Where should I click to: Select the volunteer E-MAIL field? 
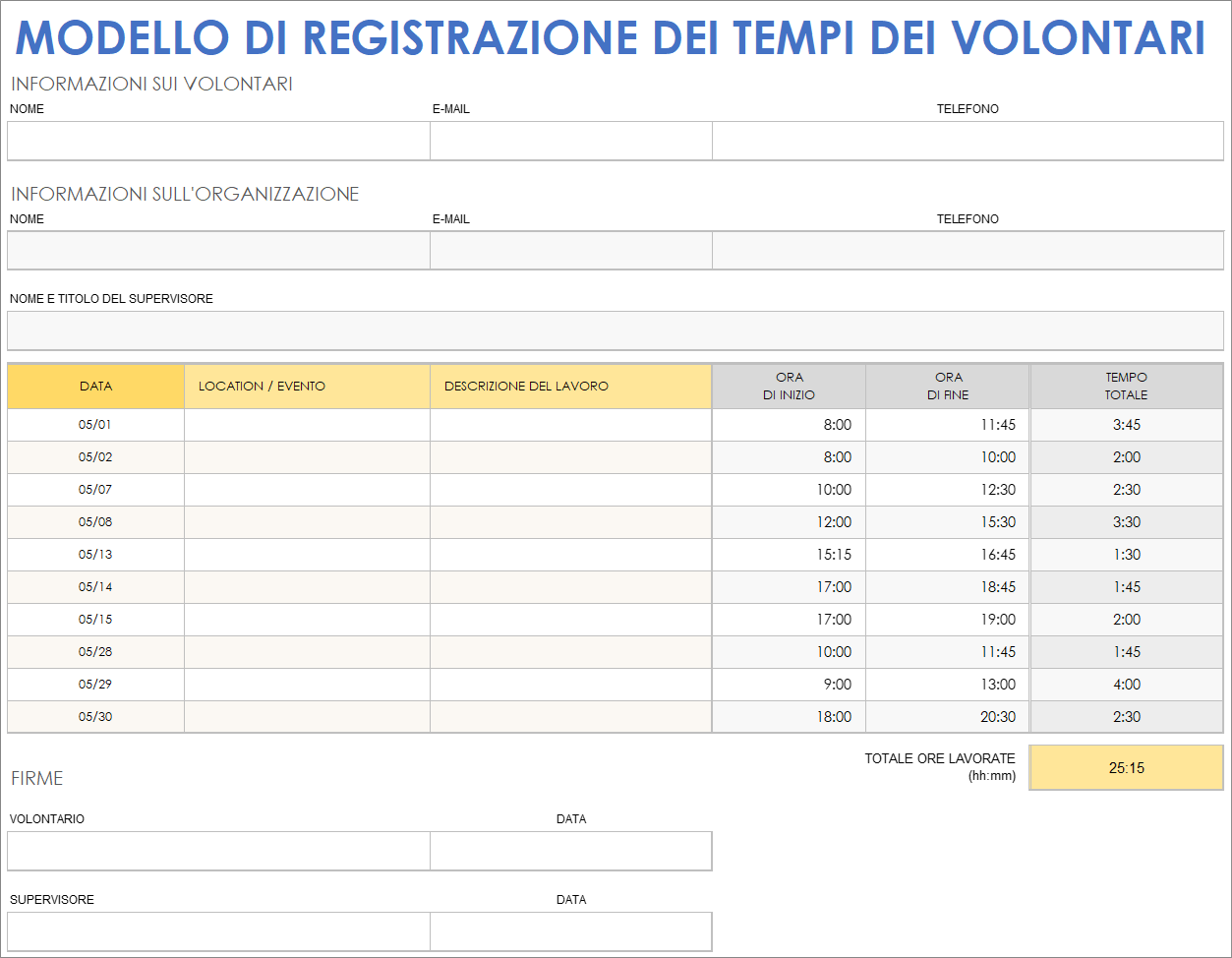570,140
